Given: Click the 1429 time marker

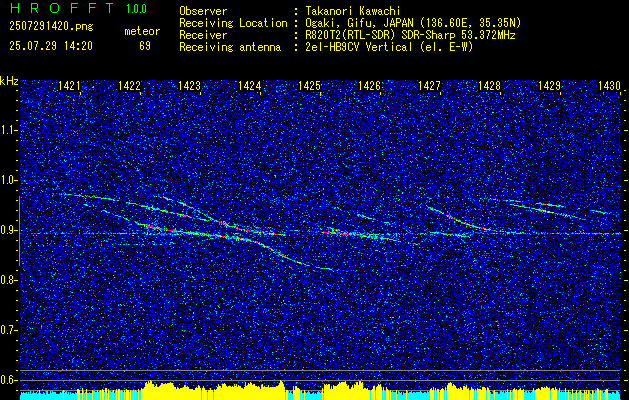Looking at the screenshot, I should (549, 86).
